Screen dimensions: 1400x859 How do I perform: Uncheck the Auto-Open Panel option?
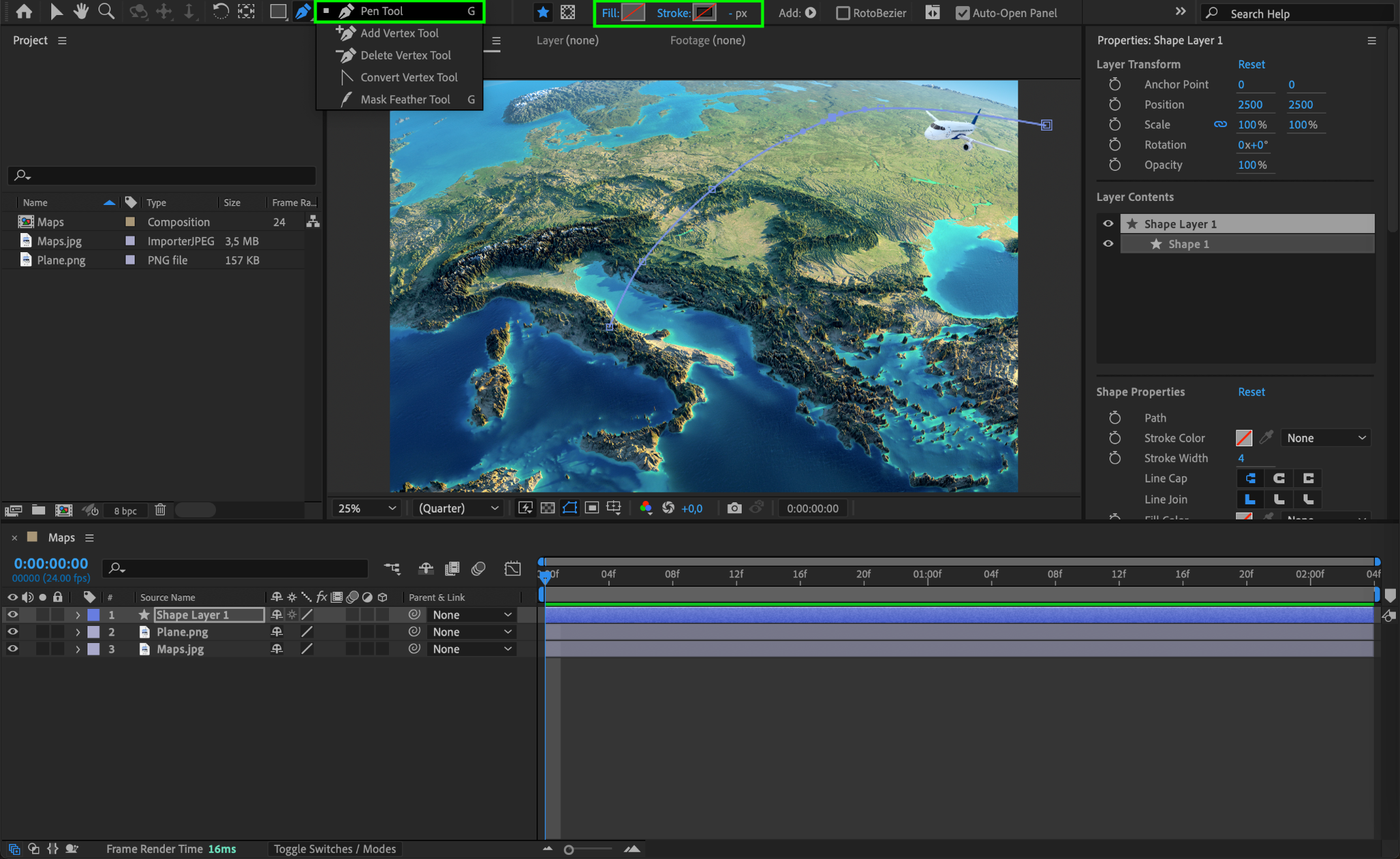tap(962, 13)
